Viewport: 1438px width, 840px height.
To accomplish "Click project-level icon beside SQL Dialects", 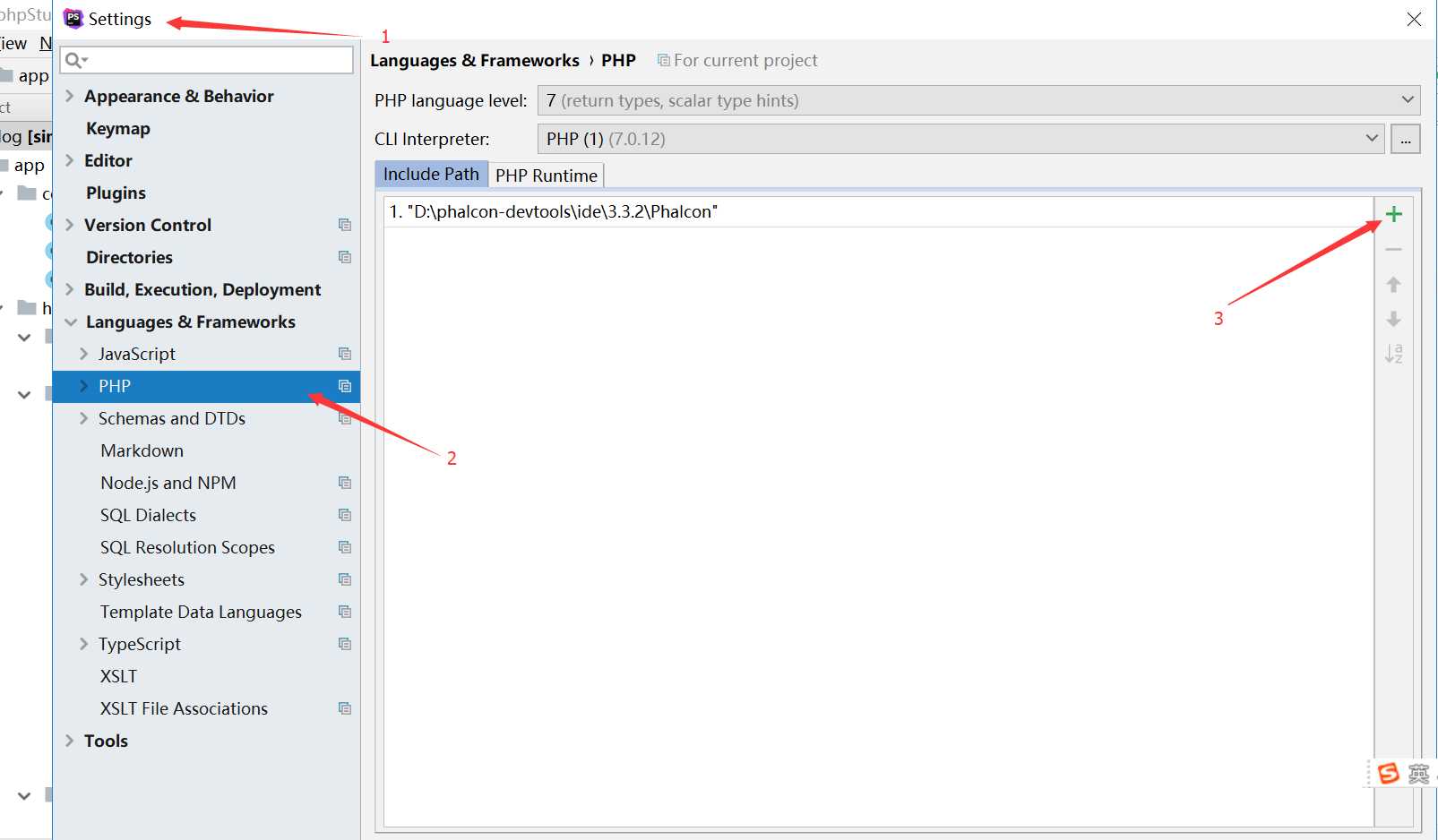I will 345,515.
